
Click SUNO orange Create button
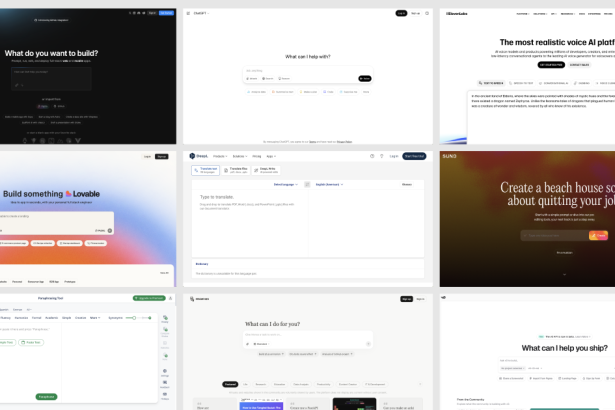pos(598,235)
